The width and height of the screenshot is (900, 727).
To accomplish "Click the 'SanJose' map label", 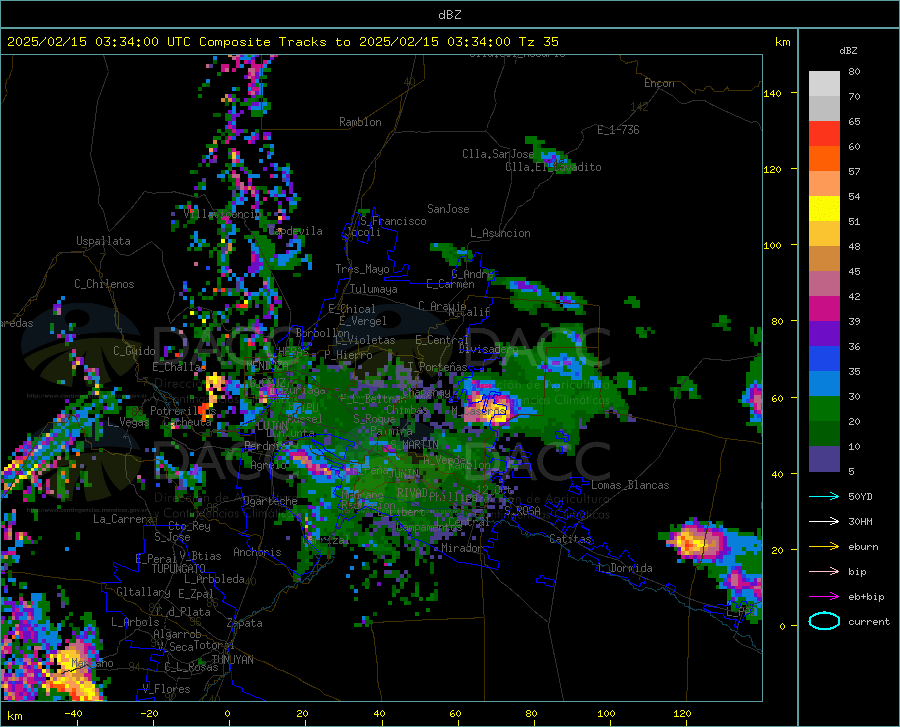I will (x=448, y=209).
